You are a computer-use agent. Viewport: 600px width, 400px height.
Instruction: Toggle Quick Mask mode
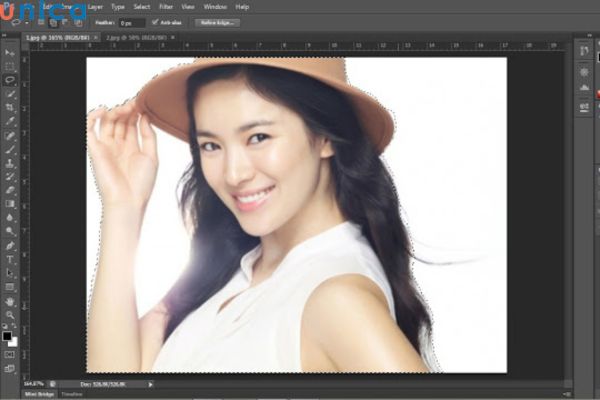10,353
